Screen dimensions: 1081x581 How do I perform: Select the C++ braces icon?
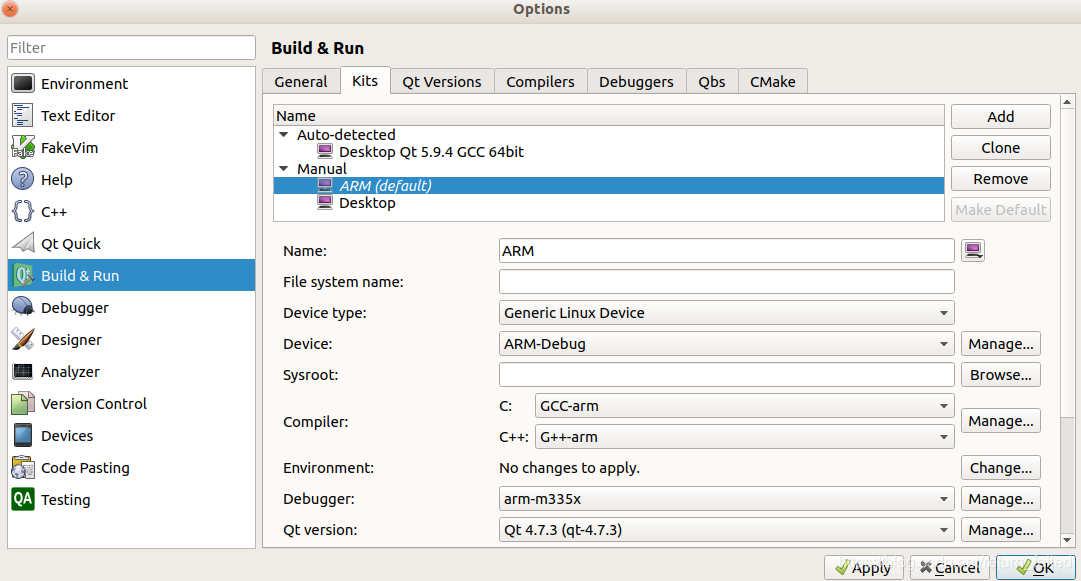click(23, 212)
